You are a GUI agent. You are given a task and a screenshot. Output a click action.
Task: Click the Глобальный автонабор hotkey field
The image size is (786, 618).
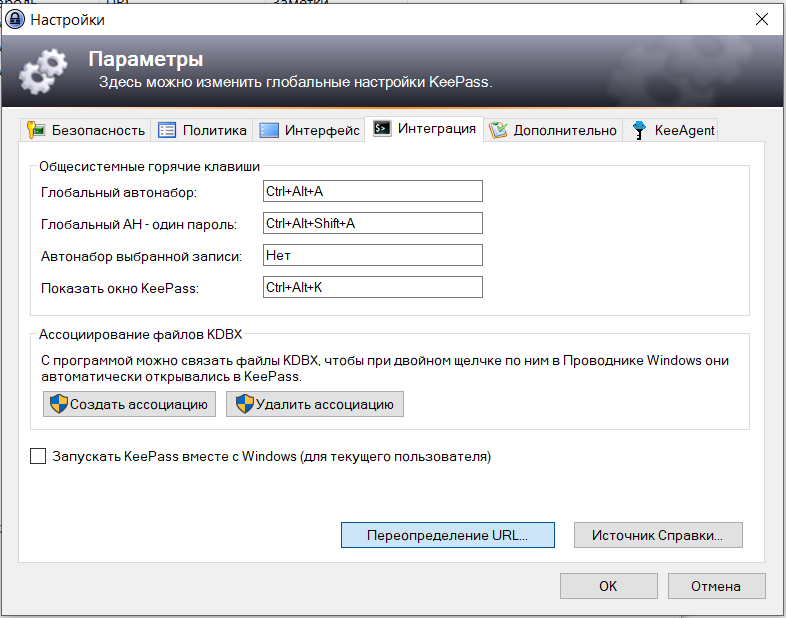(x=373, y=191)
